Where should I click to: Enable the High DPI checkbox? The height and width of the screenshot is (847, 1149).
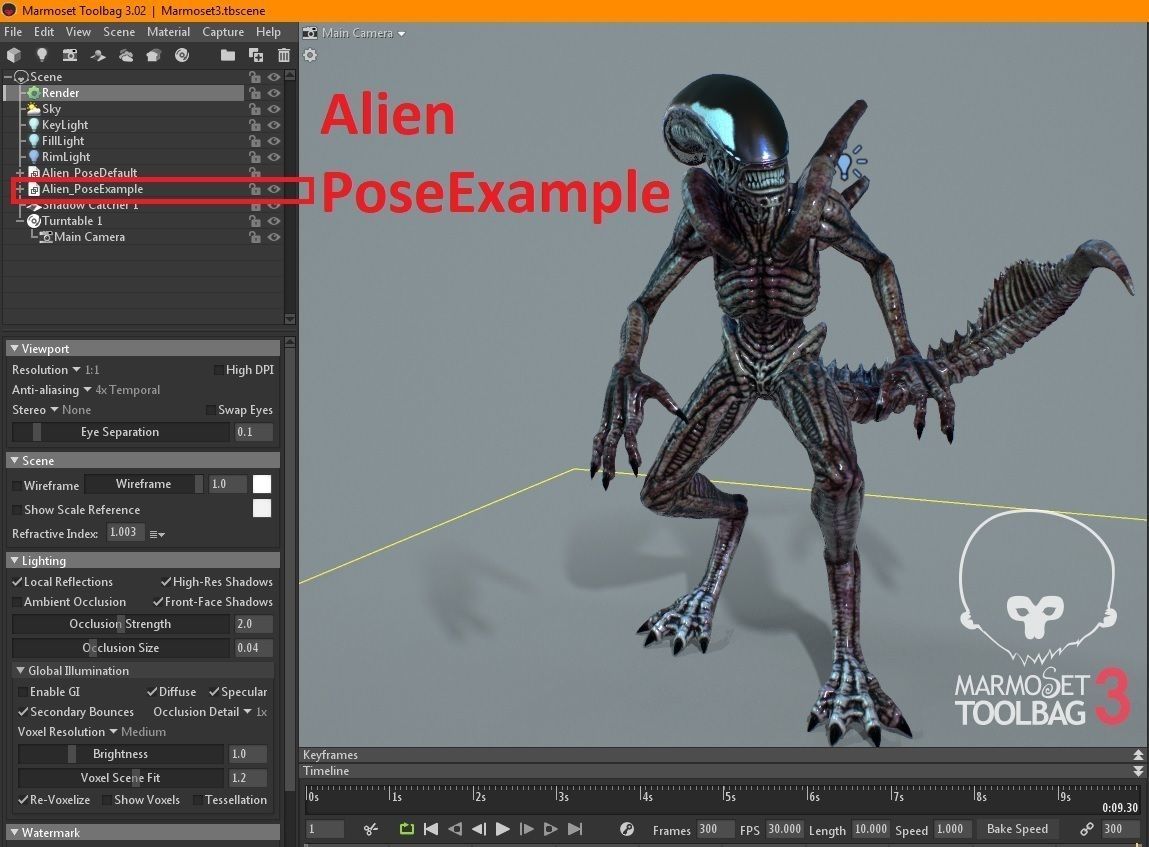pos(218,370)
